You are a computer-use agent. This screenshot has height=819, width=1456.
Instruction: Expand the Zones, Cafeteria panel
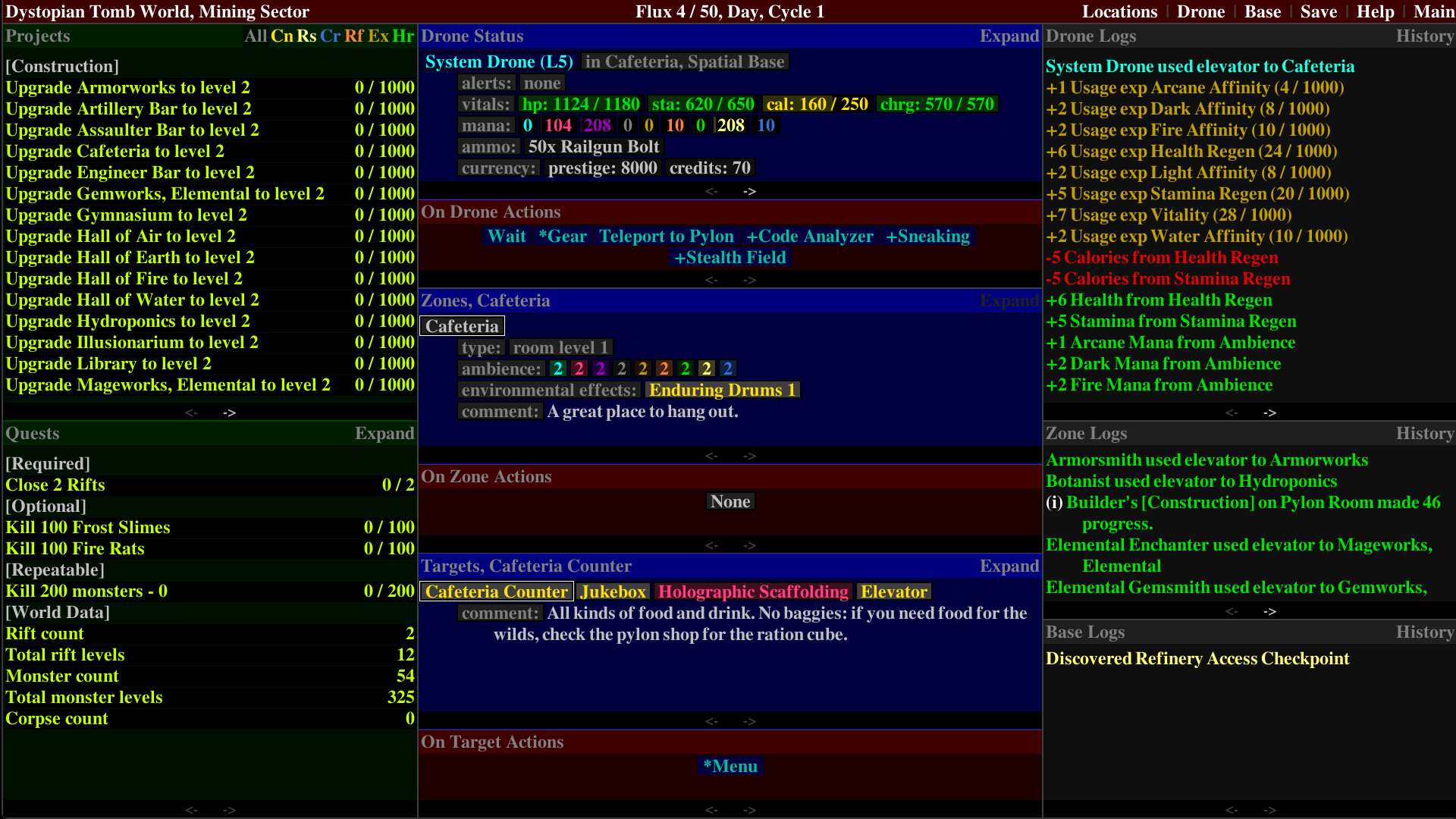pyautogui.click(x=1009, y=300)
